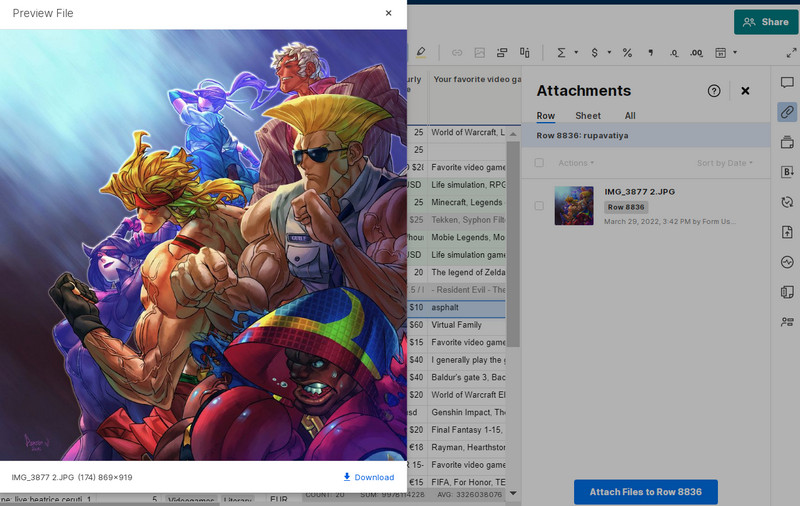Image resolution: width=800 pixels, height=506 pixels.
Task: Click Attach Files to Row 8836
Action: (x=645, y=492)
